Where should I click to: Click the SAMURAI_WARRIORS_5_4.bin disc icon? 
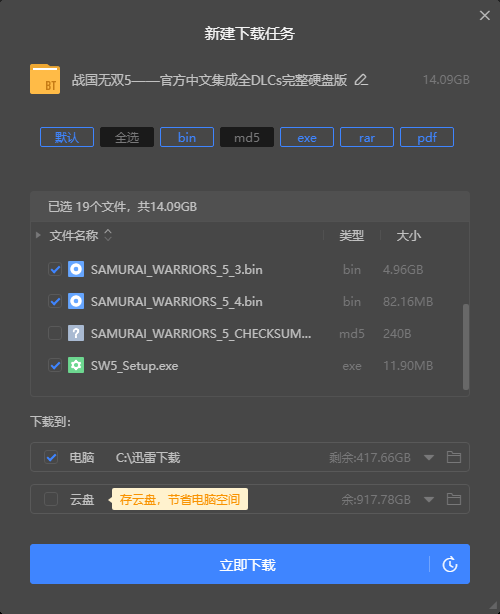click(x=76, y=302)
